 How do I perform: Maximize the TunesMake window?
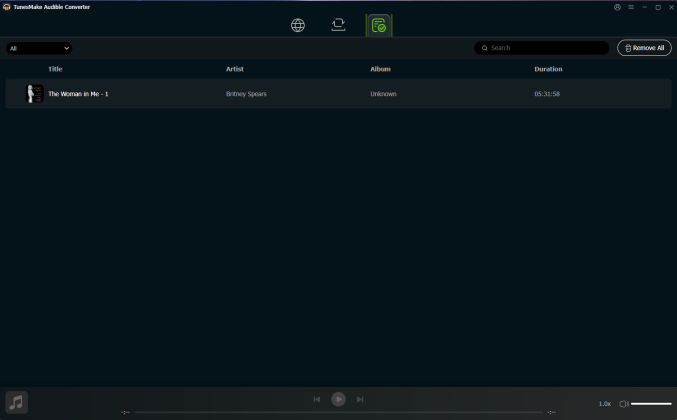coord(658,7)
